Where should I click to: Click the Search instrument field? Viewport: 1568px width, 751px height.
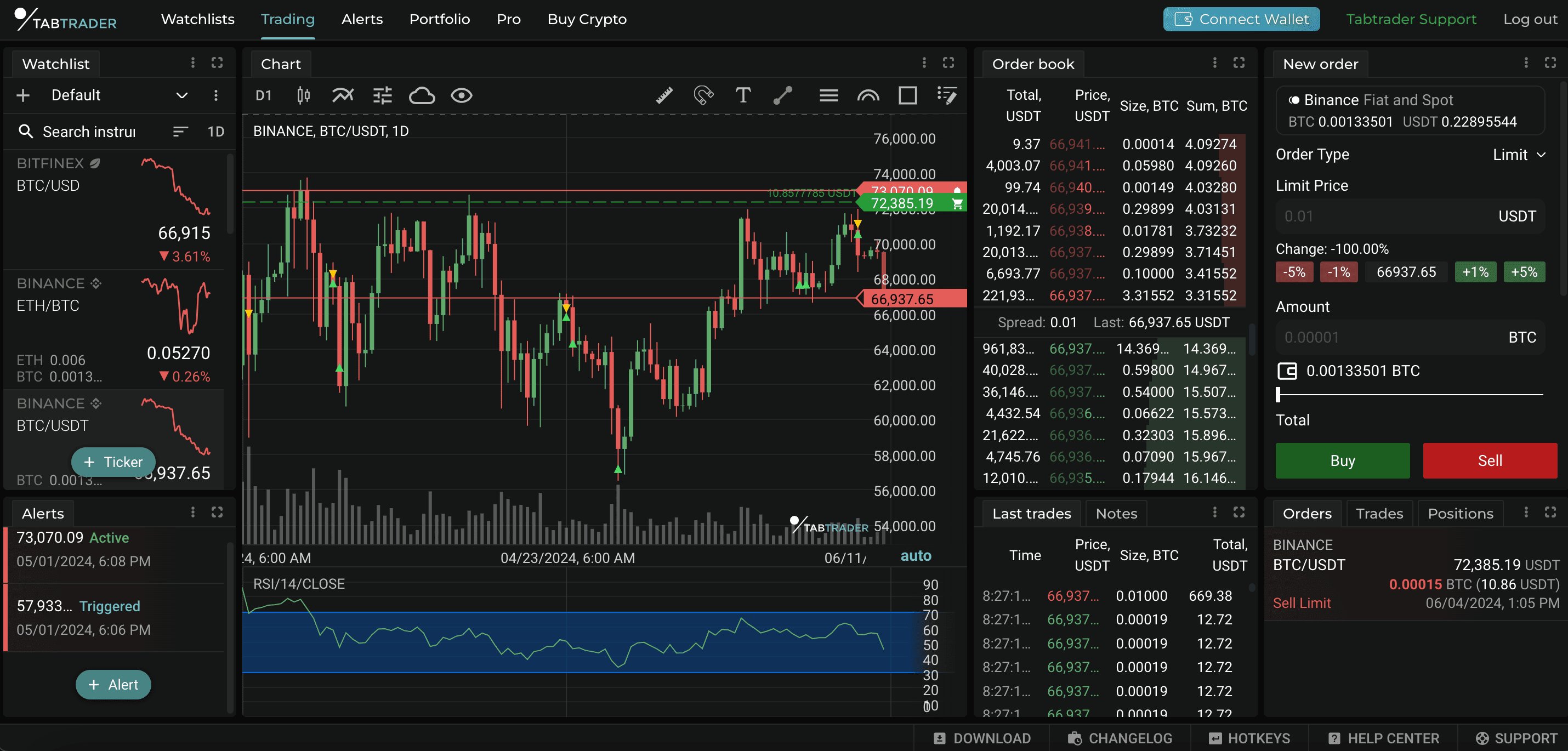point(89,132)
